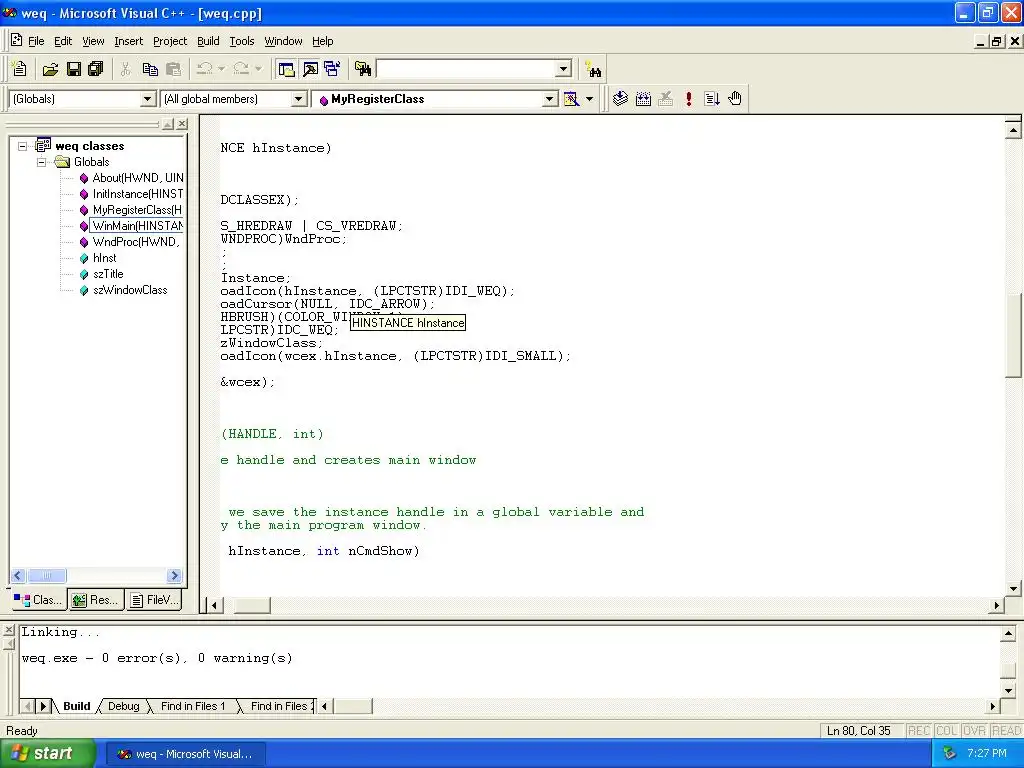This screenshot has width=1024, height=768.
Task: Launch Find in Files icon
Action: point(363,69)
